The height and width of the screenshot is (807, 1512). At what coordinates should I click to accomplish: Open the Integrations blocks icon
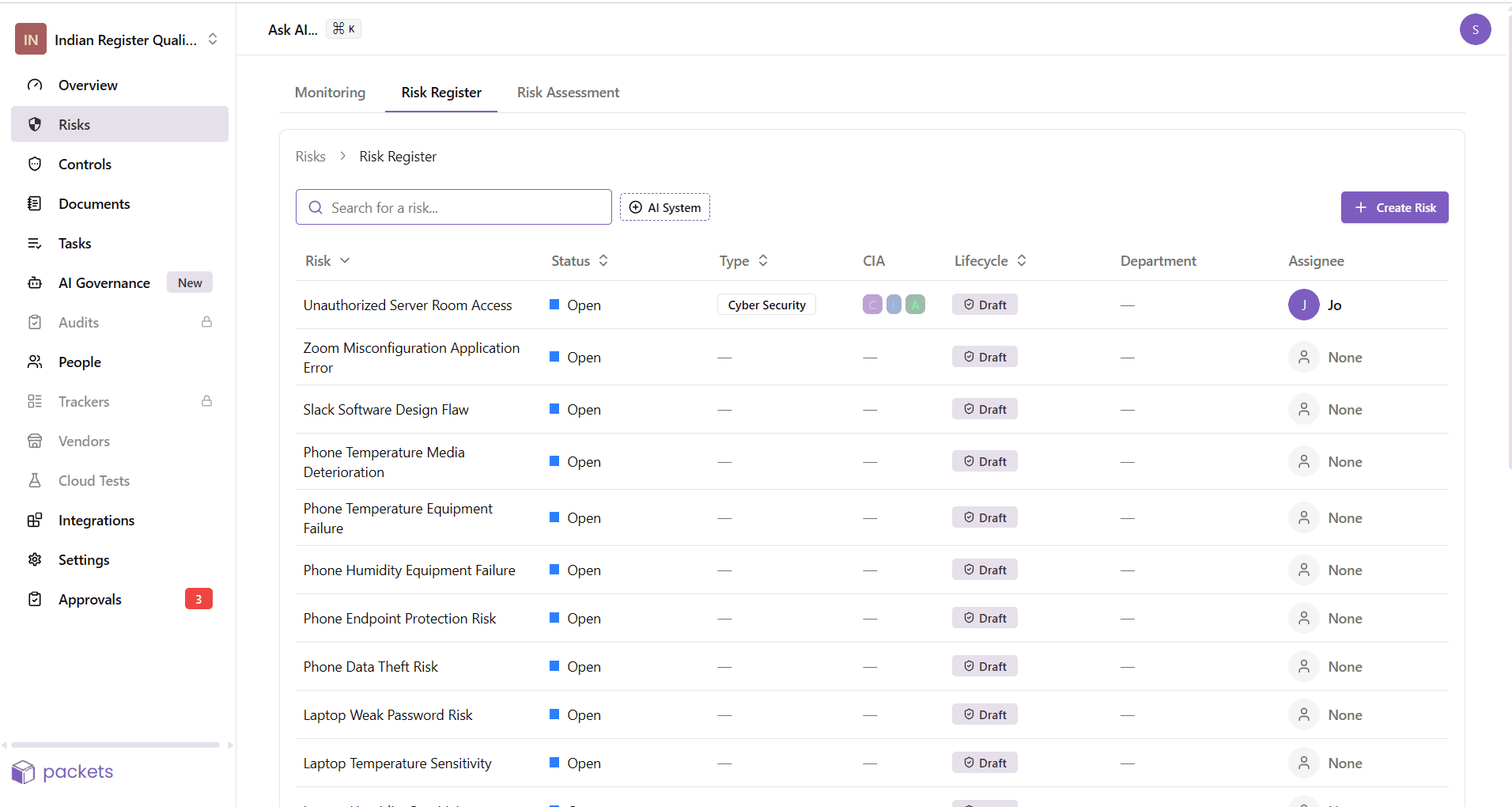tap(35, 520)
